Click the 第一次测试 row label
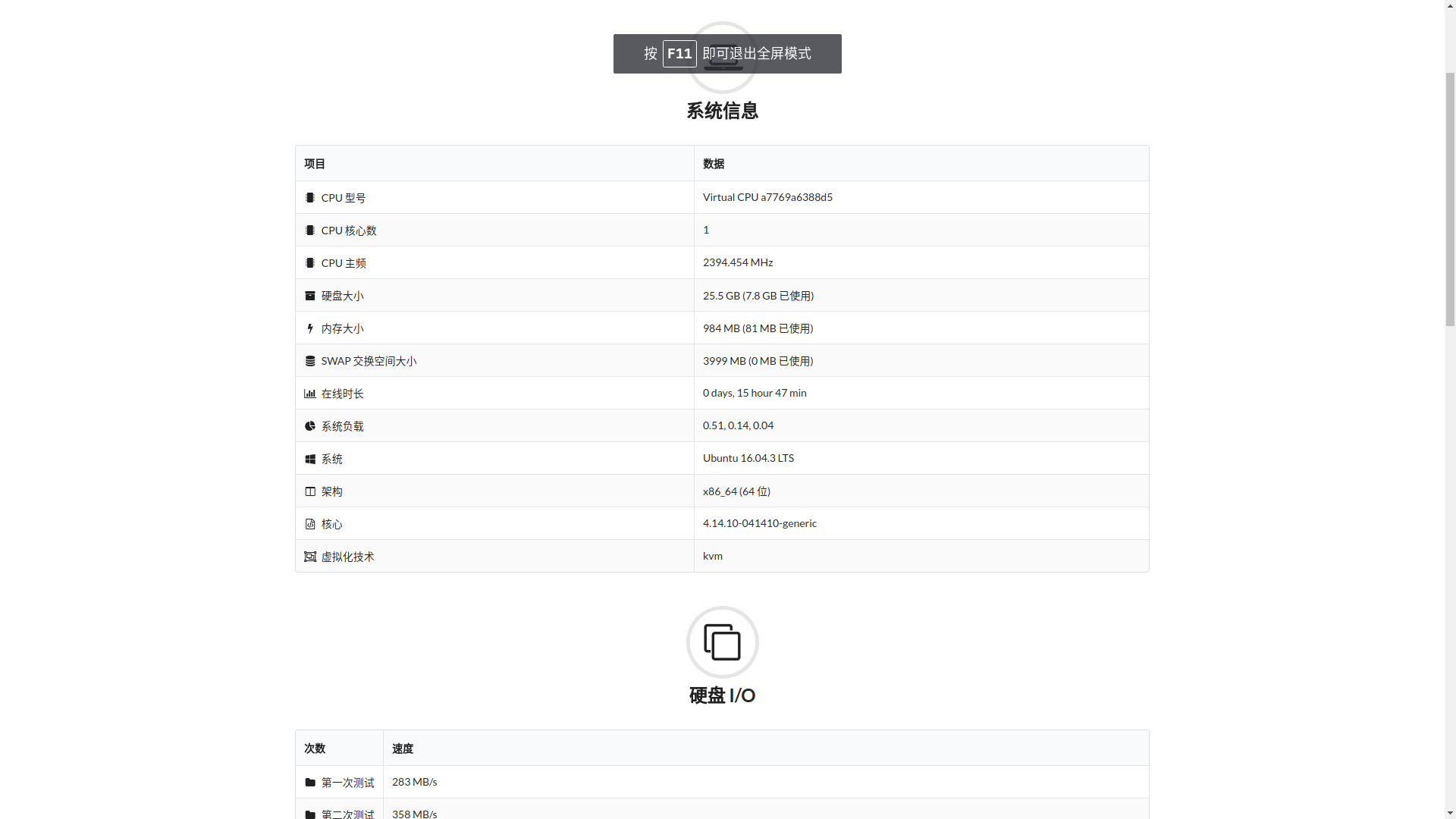This screenshot has width=1456, height=819. coord(347,783)
